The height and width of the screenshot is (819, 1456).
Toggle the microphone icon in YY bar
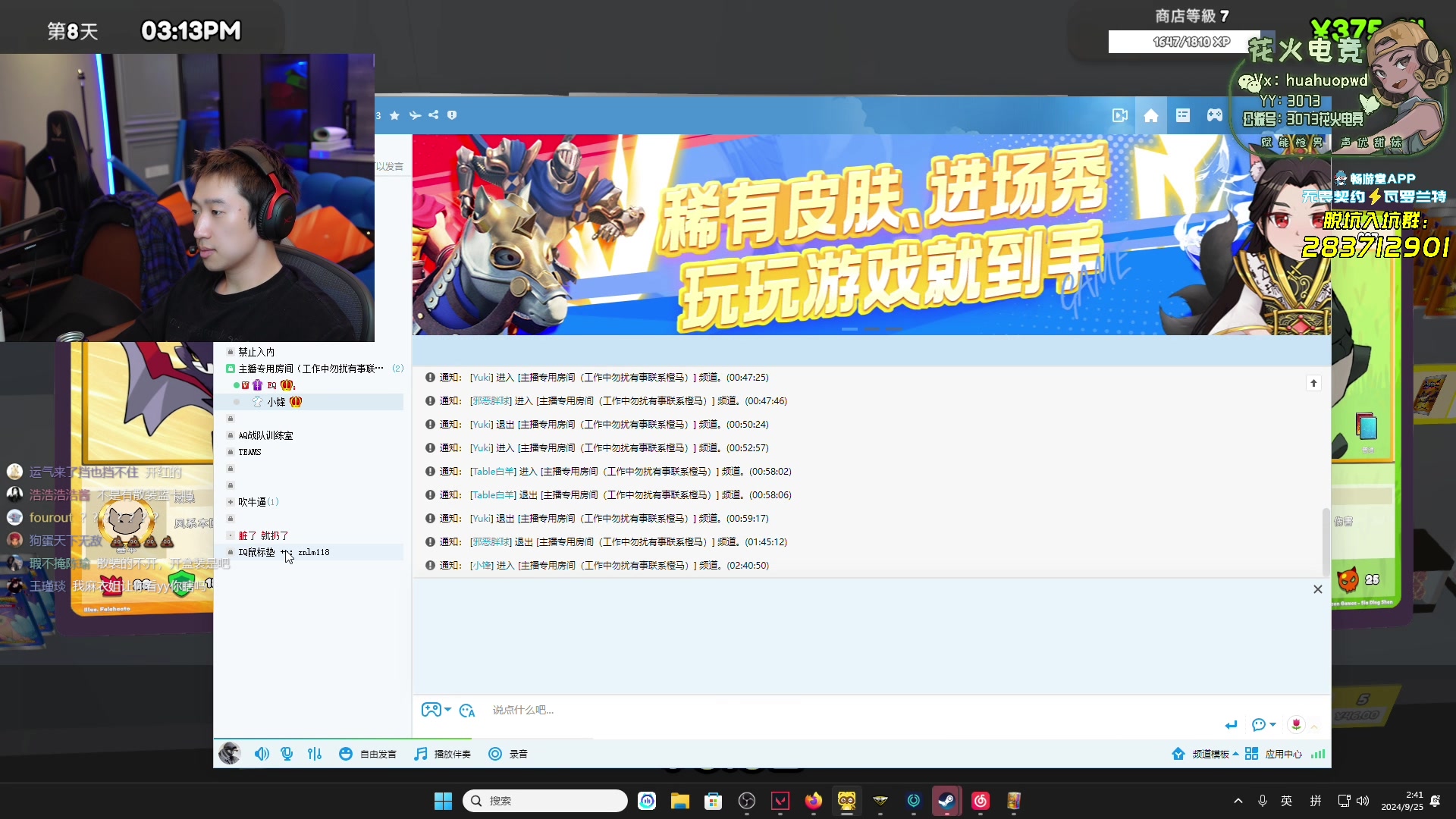pos(287,754)
